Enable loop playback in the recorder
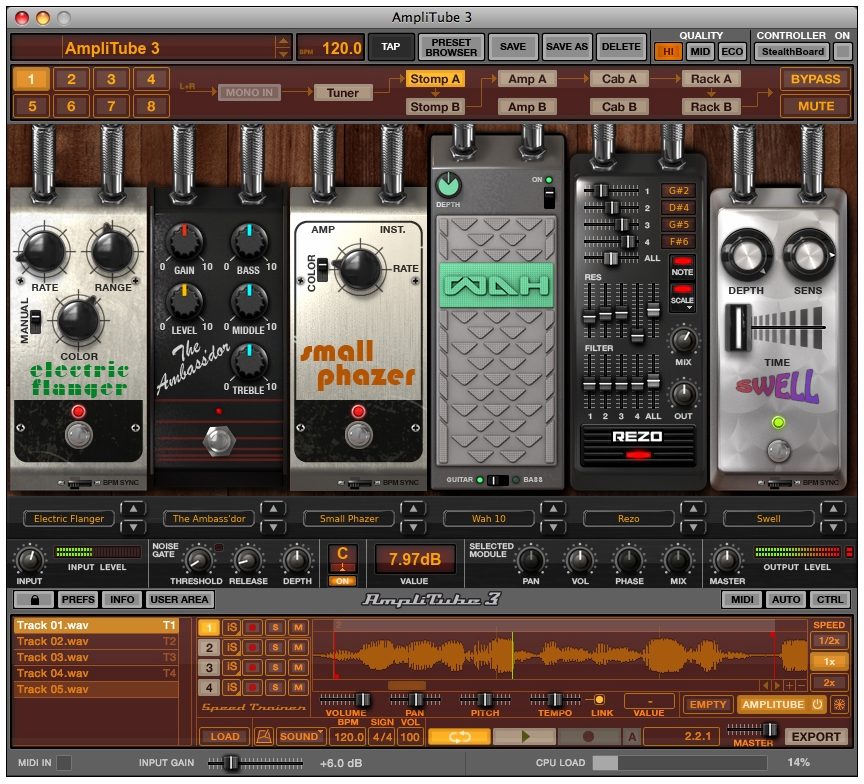The image size is (864, 784). coord(459,736)
